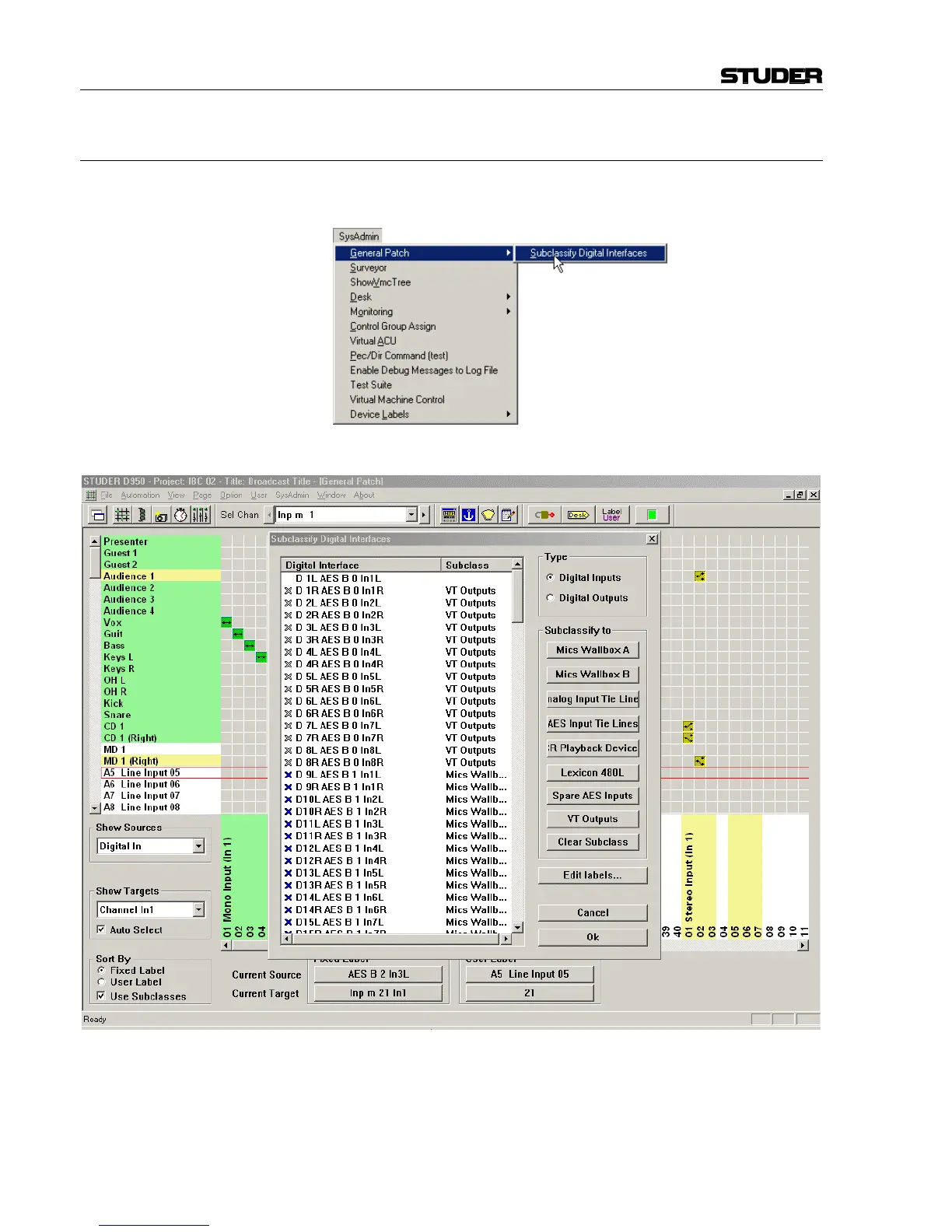The height and width of the screenshot is (1232, 952).
Task: Click the VT Outputs subclass button
Action: coord(593,819)
